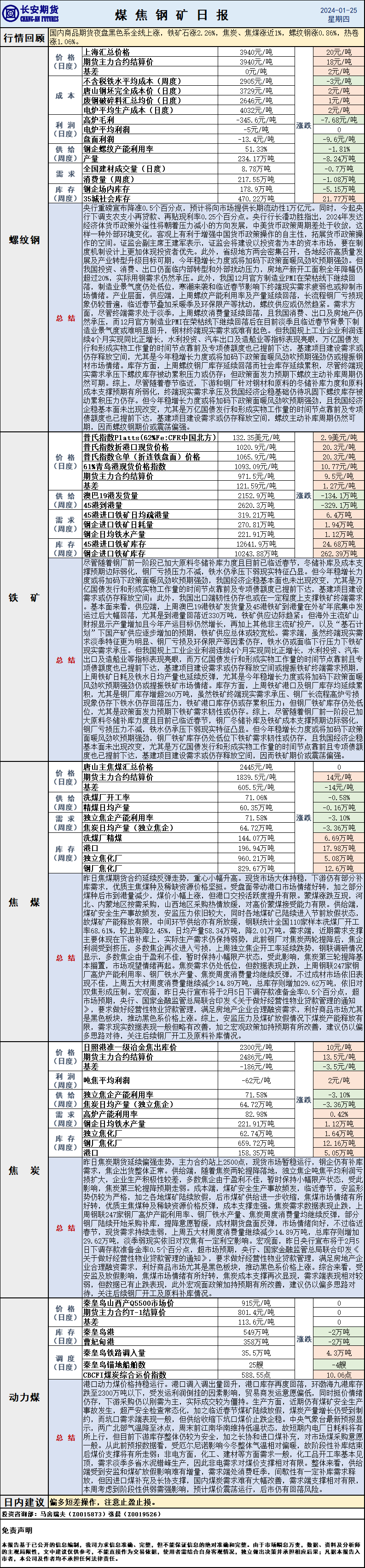Click the 上海汇总价格 row label

(x=106, y=53)
